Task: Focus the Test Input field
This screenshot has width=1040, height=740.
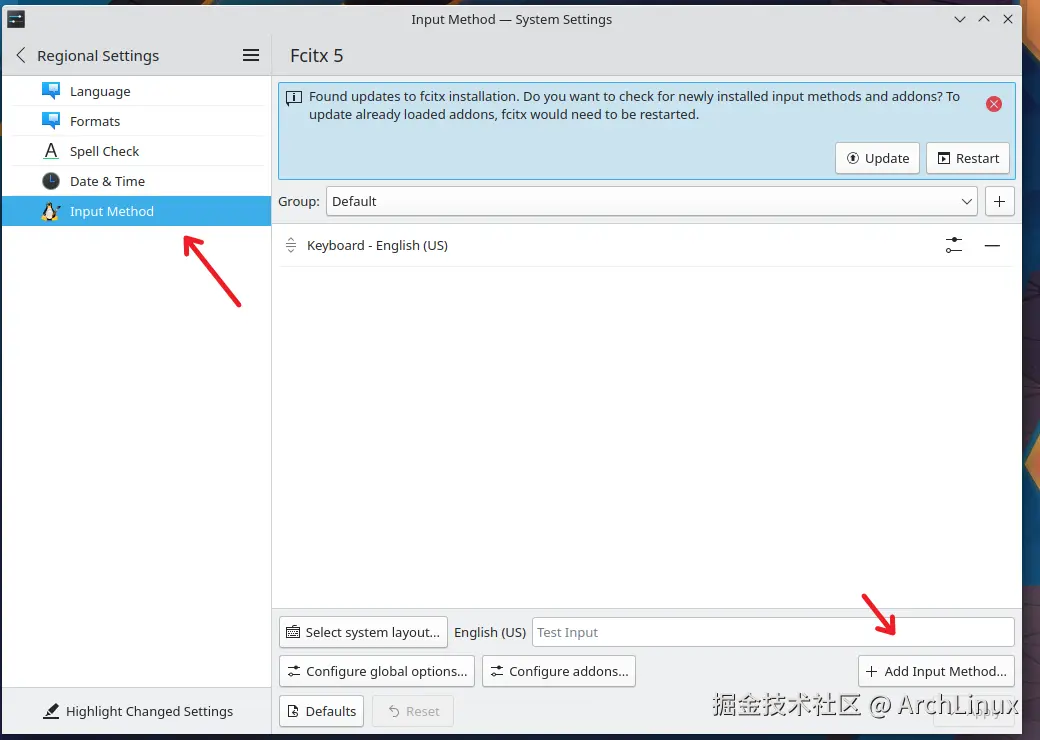Action: tap(773, 633)
